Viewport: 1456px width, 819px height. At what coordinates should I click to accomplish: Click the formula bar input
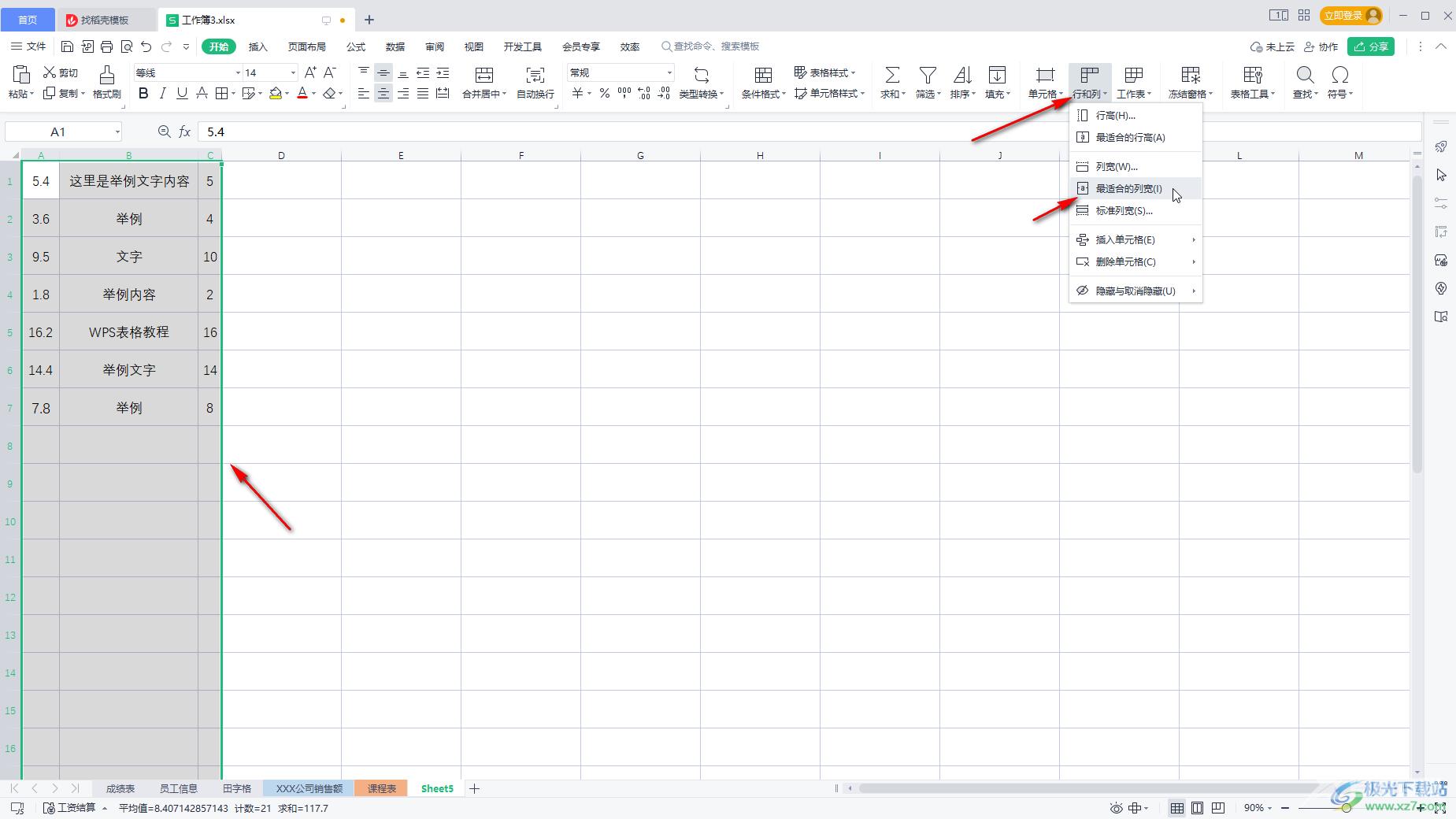[x=809, y=132]
